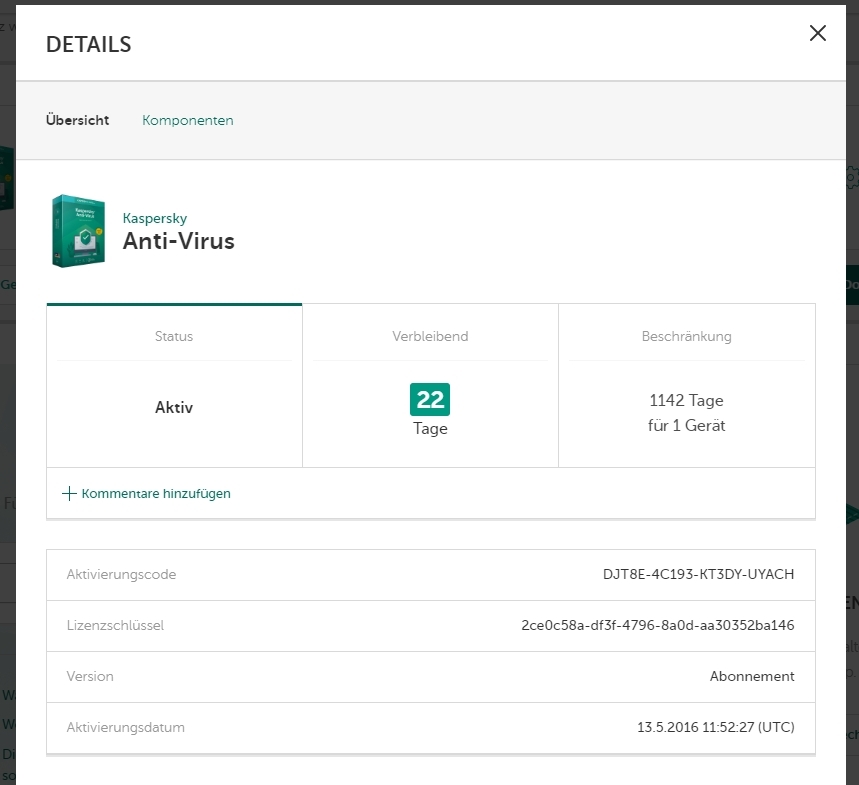Close the Details dialog with the X

[x=817, y=33]
